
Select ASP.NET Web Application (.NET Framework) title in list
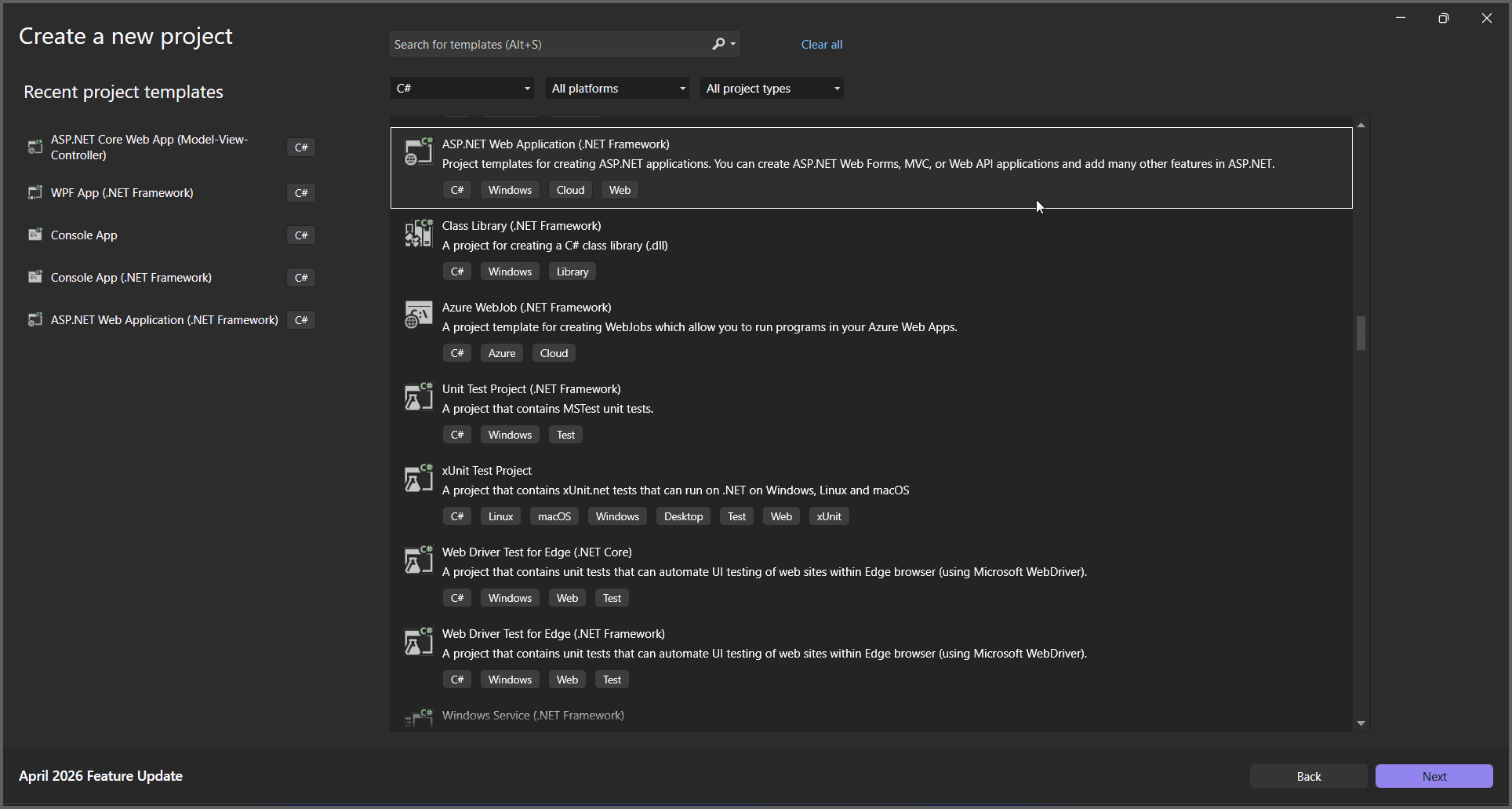coord(555,144)
